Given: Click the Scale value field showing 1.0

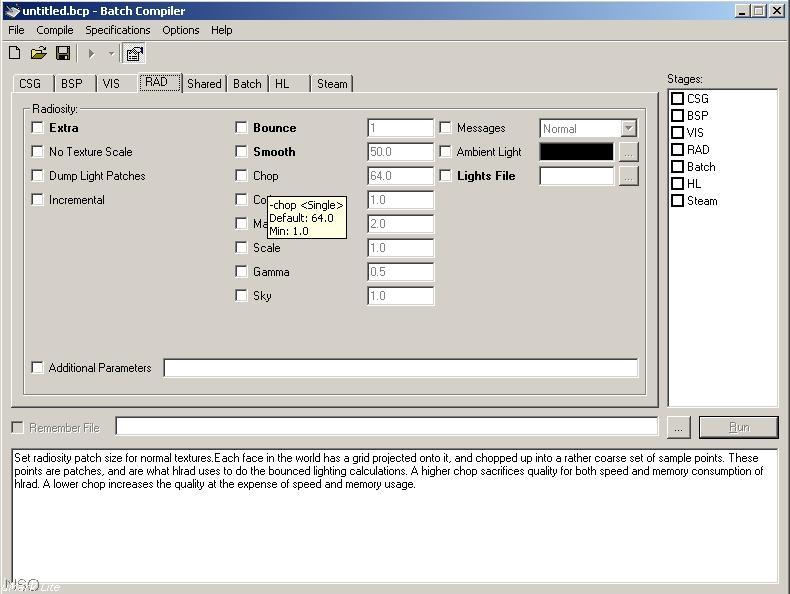Looking at the screenshot, I should (x=400, y=248).
